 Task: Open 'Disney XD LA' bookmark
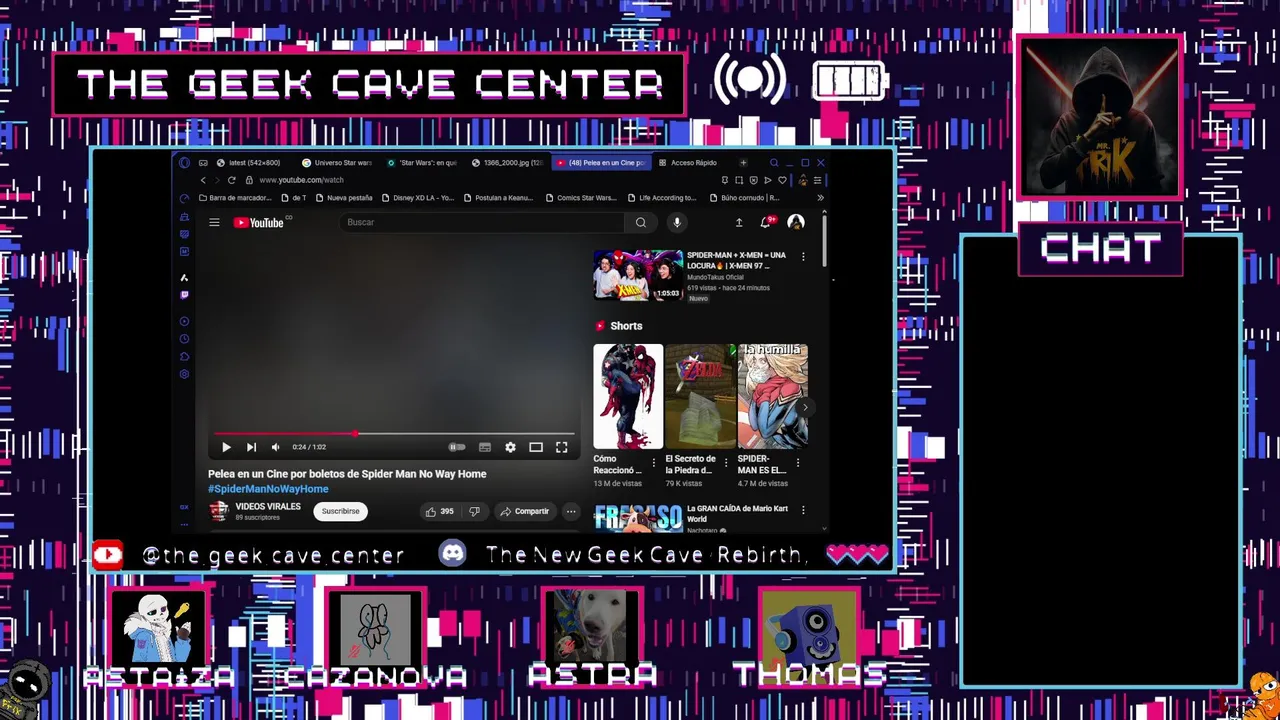click(417, 198)
